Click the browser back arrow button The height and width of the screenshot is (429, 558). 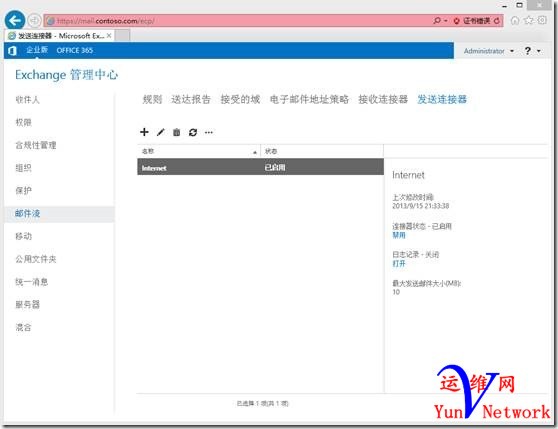pos(15,21)
